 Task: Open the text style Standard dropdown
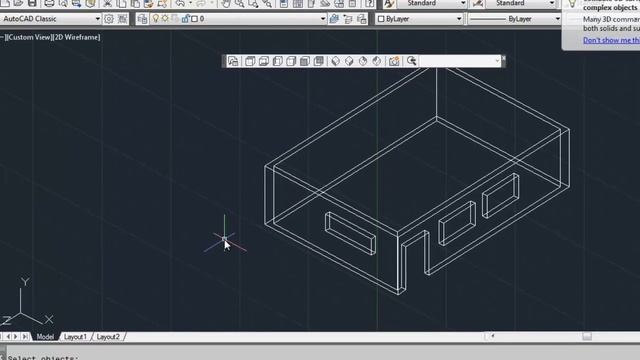point(463,3)
